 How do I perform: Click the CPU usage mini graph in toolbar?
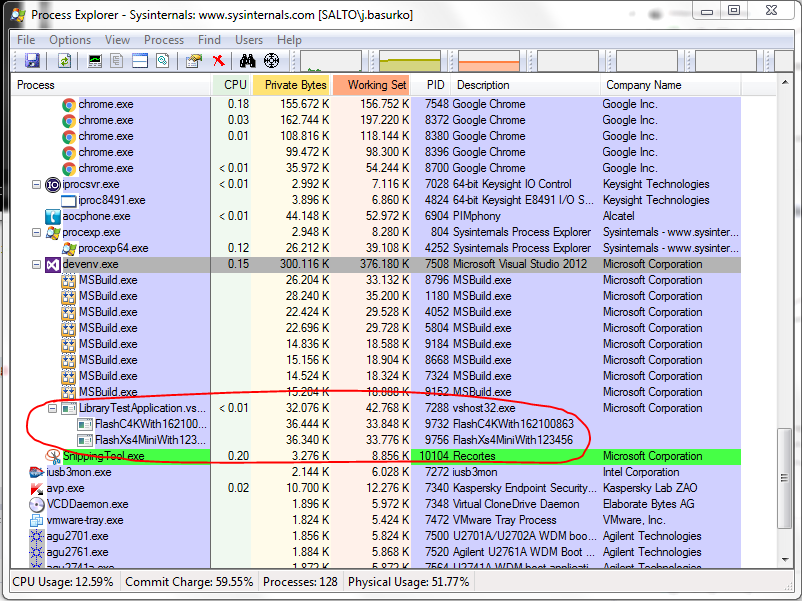(x=331, y=61)
